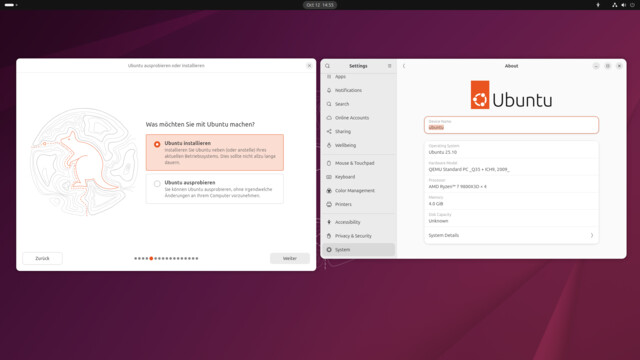Open the accessibility menu in top bar
This screenshot has height=360, width=640.
click(598, 5)
